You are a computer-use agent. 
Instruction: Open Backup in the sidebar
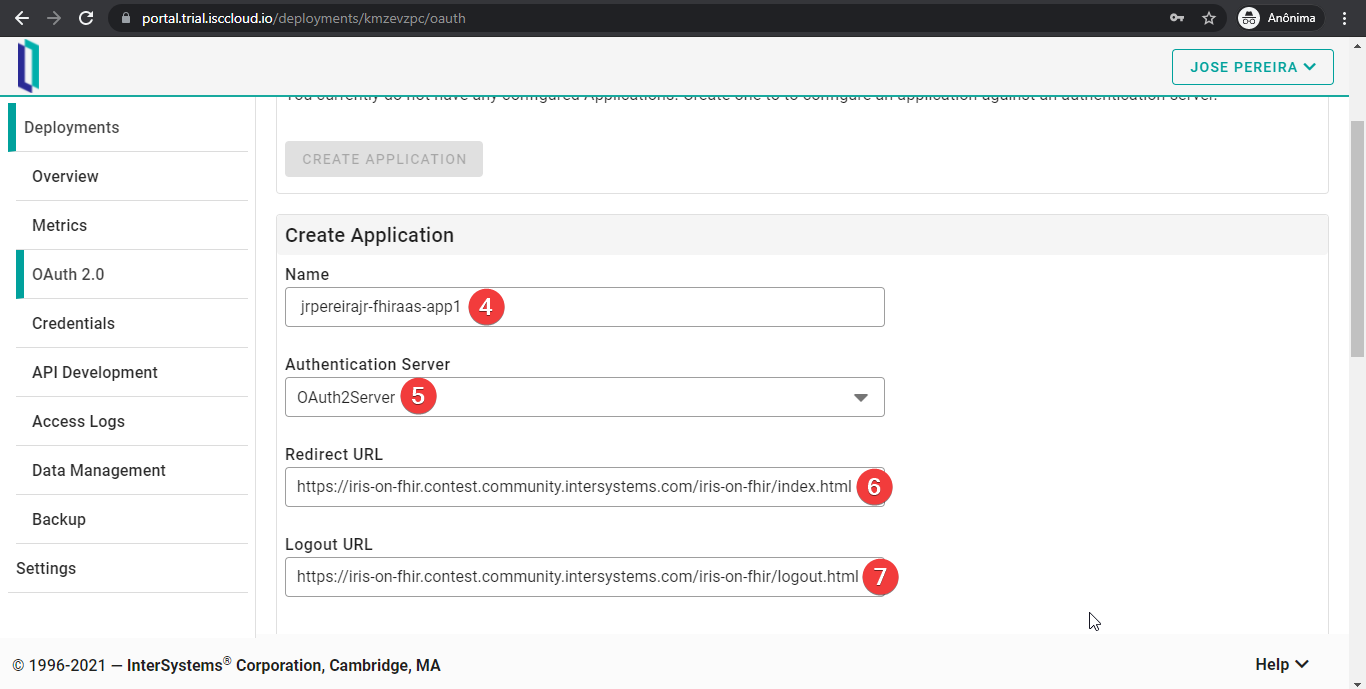pos(132,519)
